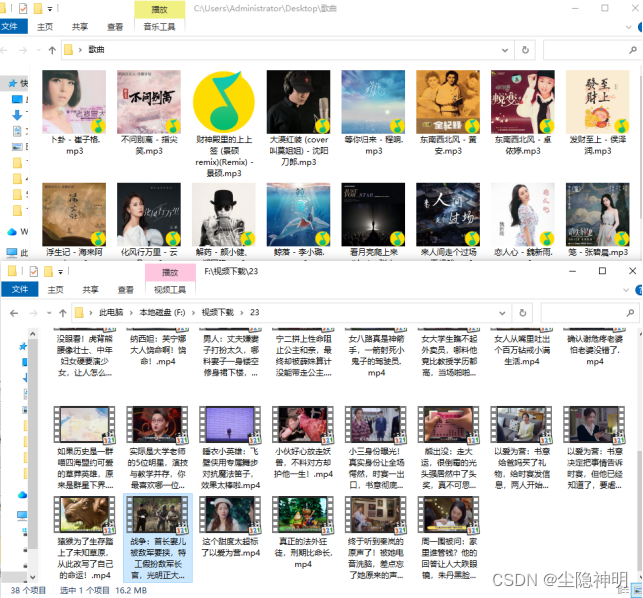
Task: Select 真正的法外狂徒 video file
Action: coord(303,532)
